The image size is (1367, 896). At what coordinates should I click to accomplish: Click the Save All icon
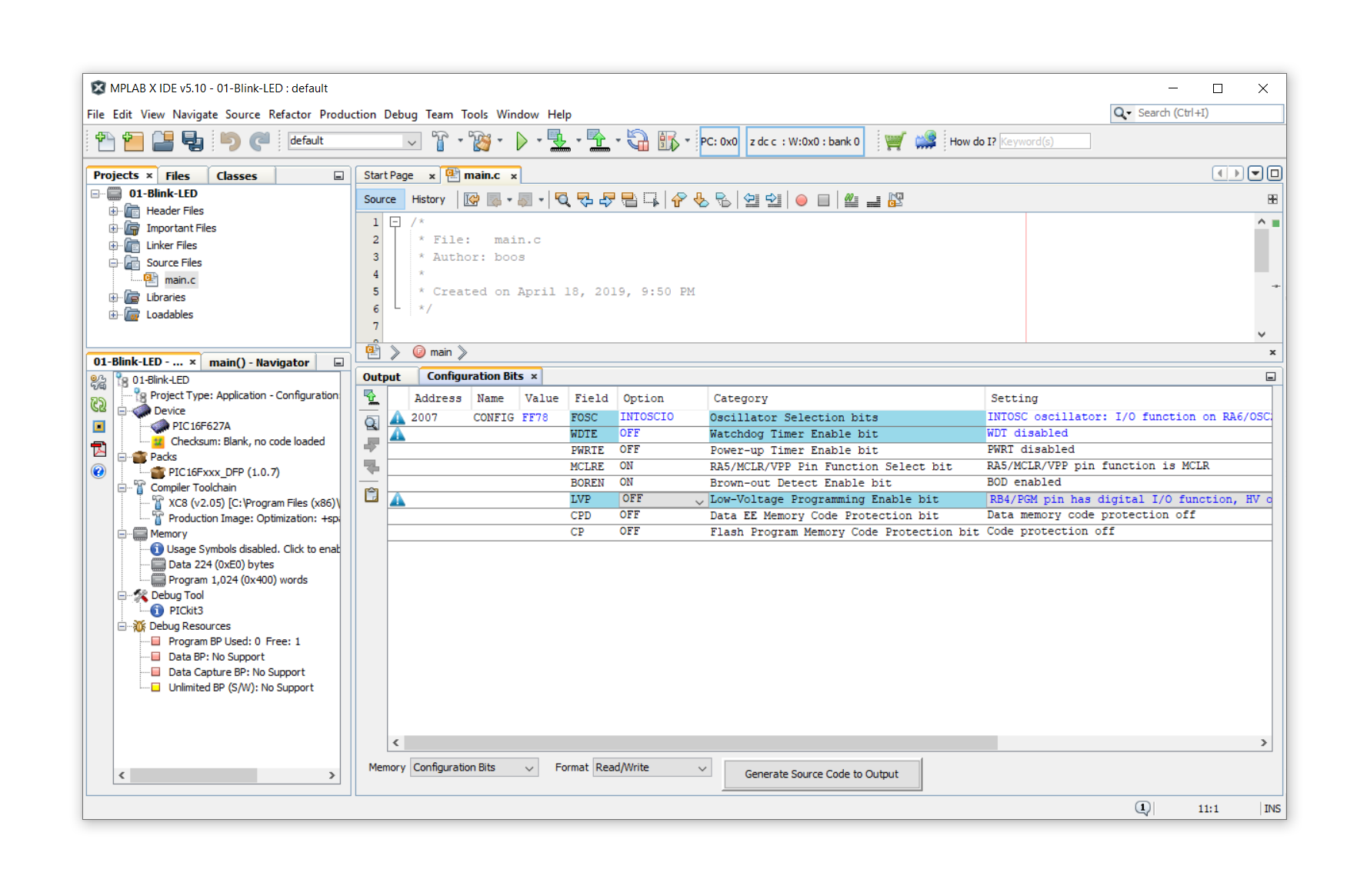tap(192, 142)
